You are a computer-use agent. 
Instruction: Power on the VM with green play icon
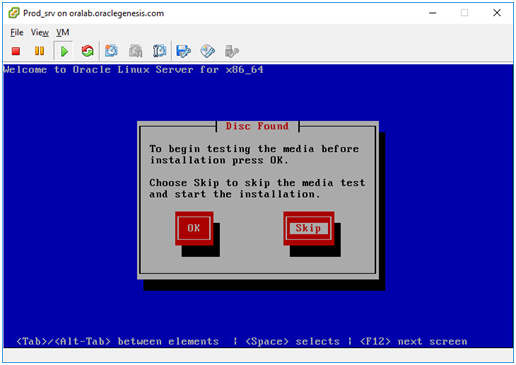(x=64, y=51)
